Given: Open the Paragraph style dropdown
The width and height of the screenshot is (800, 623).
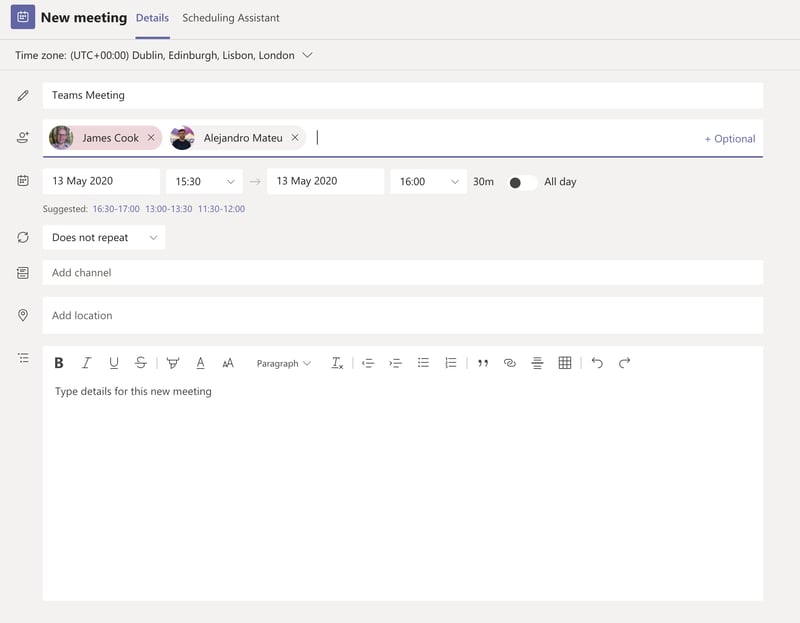Looking at the screenshot, I should [x=283, y=363].
